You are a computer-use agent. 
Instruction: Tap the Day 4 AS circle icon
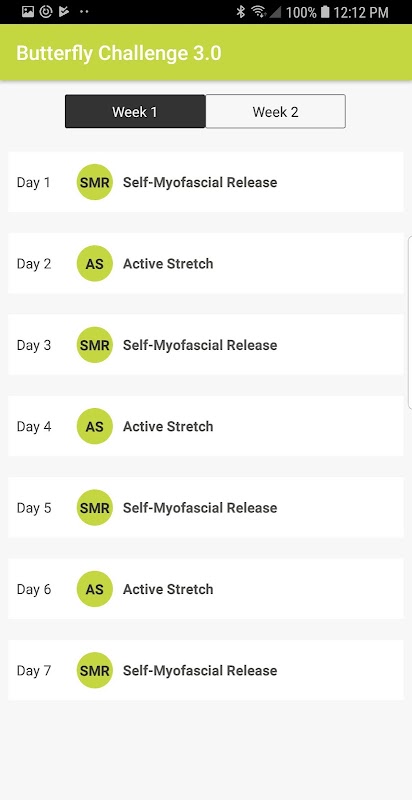coord(94,427)
